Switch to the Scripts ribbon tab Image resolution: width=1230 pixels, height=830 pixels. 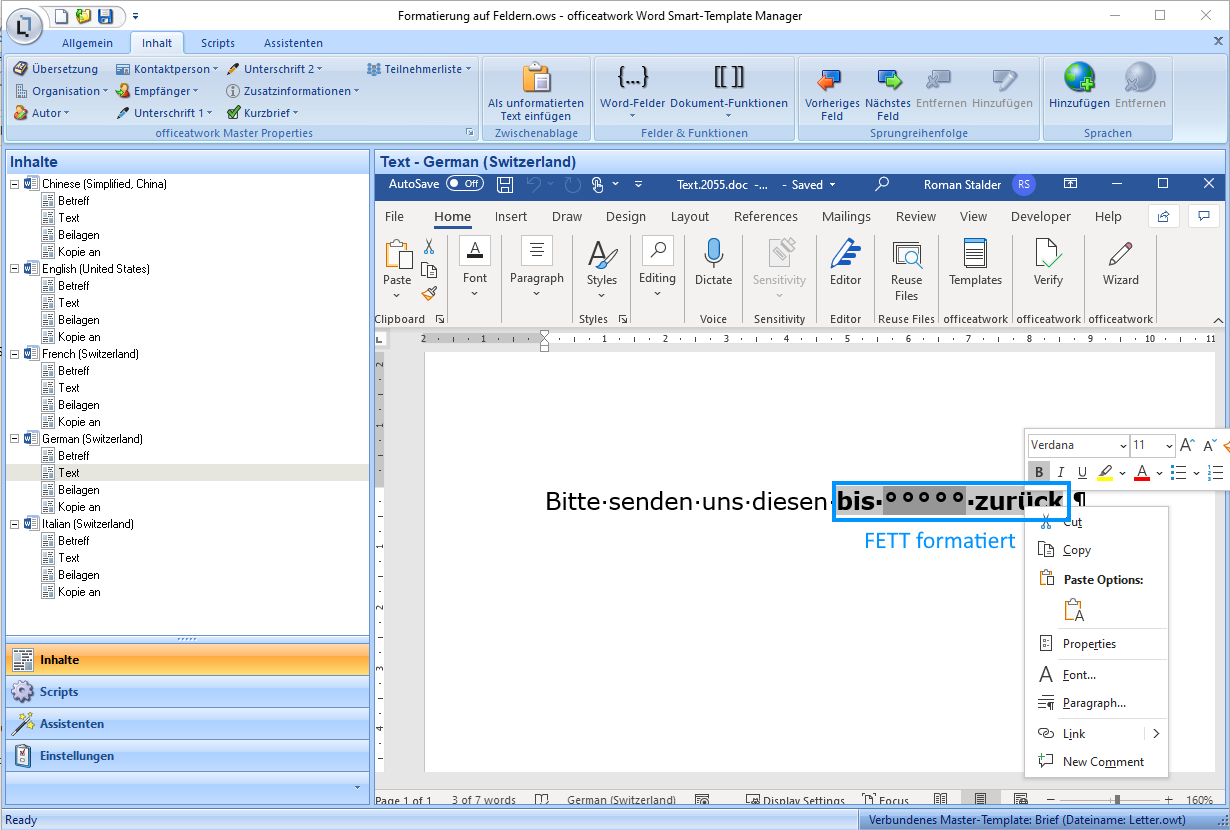tap(218, 43)
